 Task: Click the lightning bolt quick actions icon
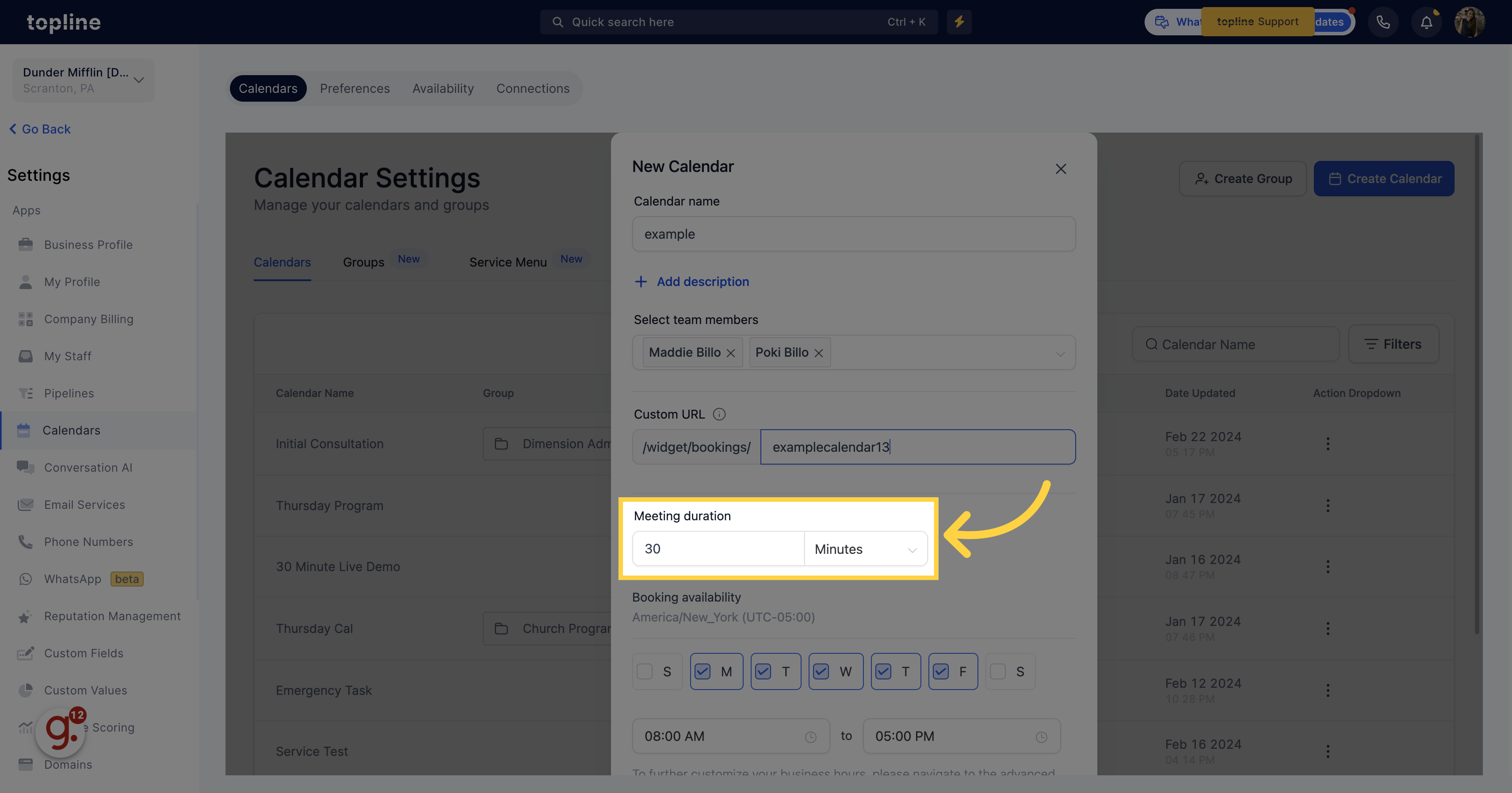pyautogui.click(x=959, y=22)
